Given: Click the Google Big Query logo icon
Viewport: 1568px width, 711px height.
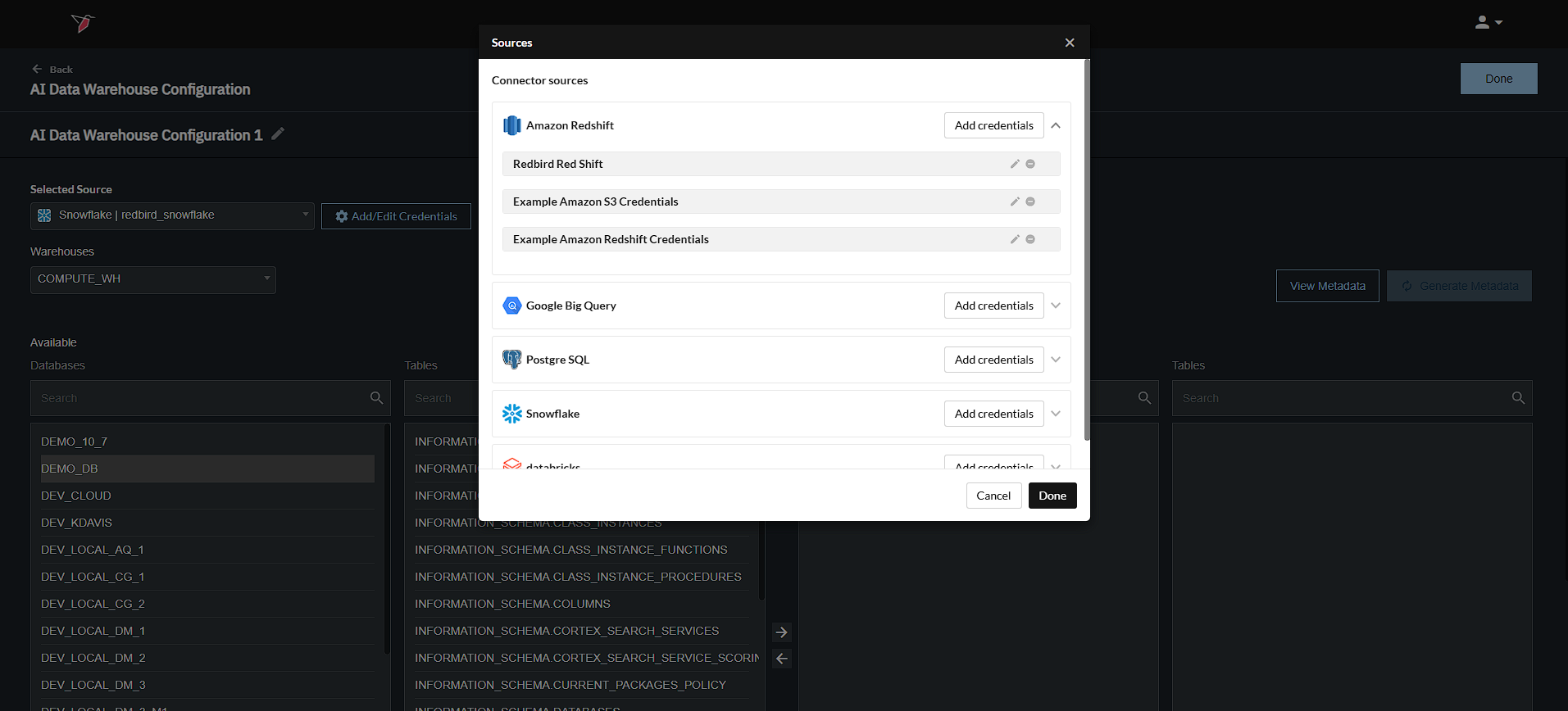Looking at the screenshot, I should coord(512,306).
